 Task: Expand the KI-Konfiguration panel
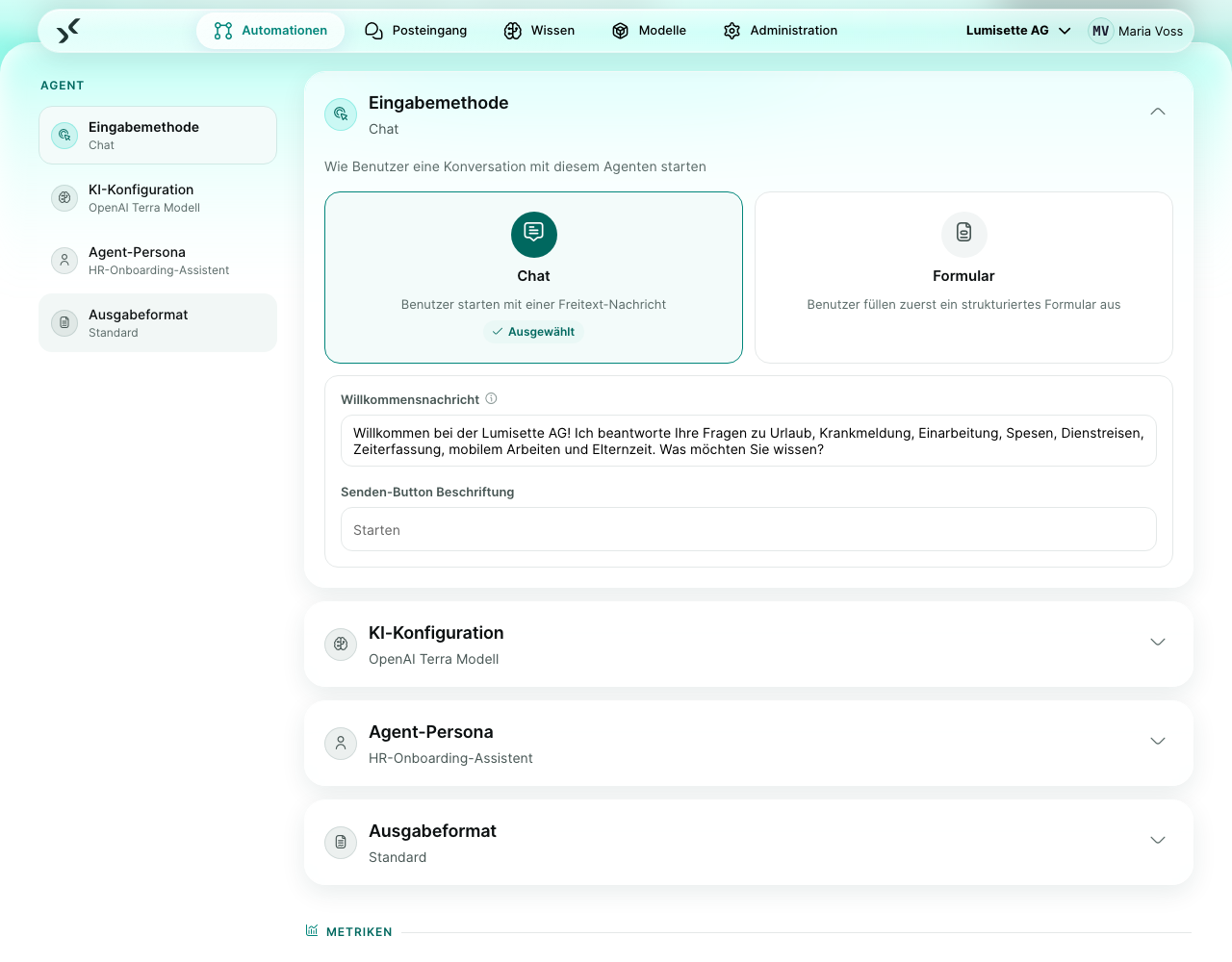coord(1158,642)
